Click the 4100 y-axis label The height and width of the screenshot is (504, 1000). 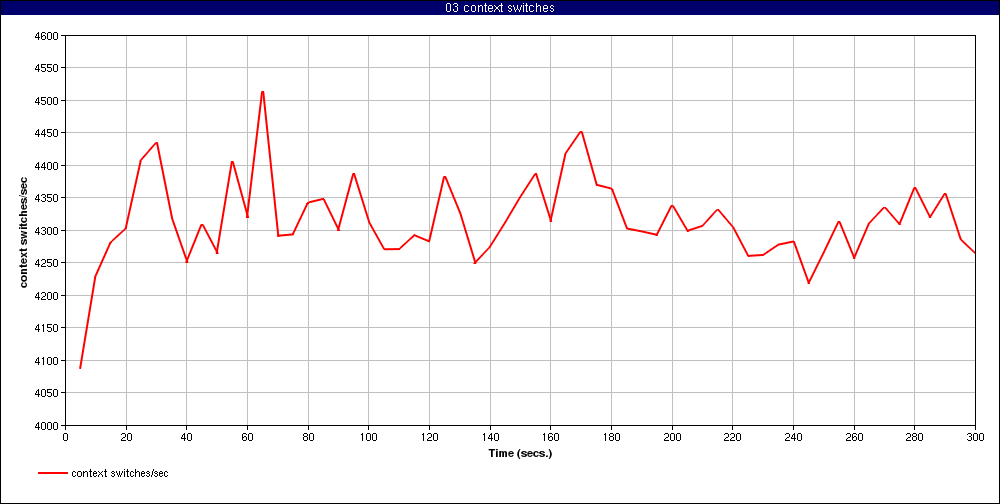point(48,361)
